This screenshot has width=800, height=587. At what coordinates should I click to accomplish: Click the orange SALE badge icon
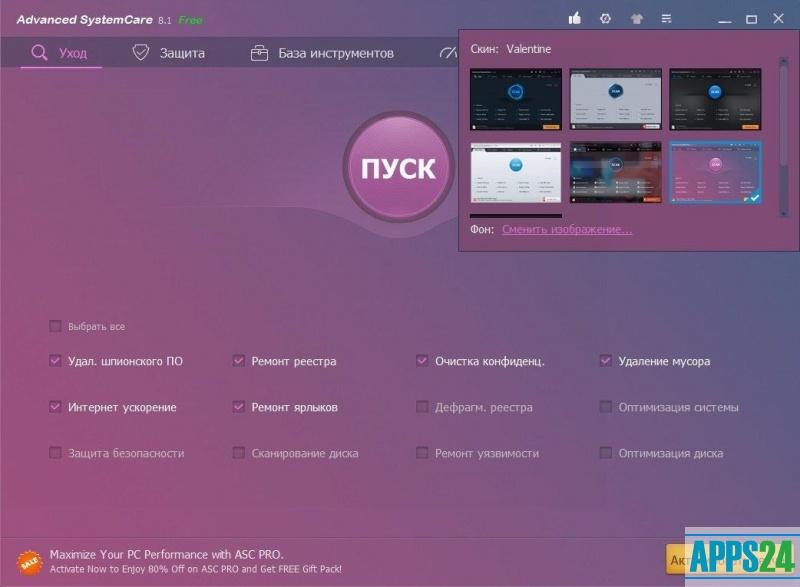[30, 562]
